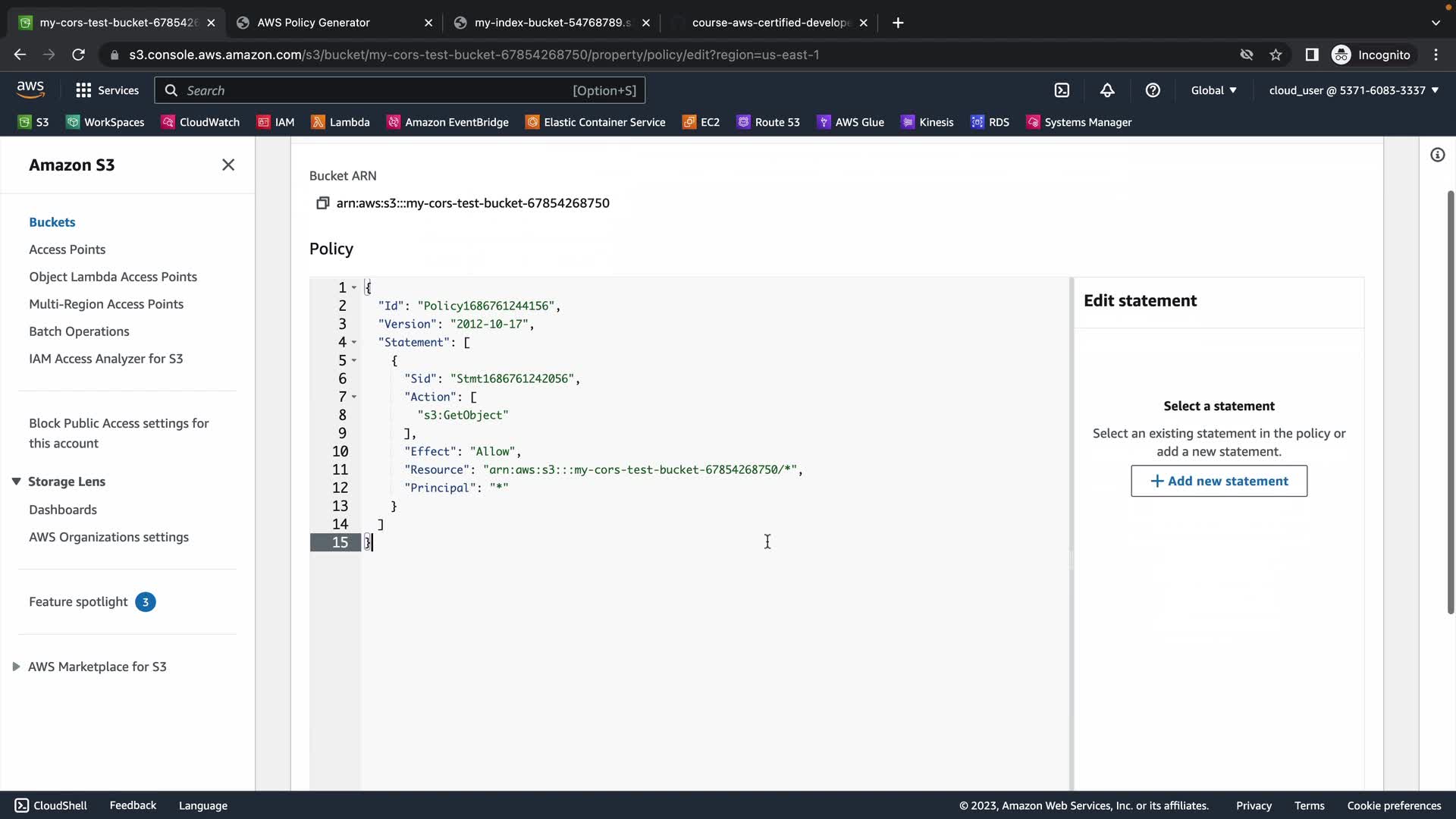This screenshot has height=819, width=1456.
Task: Open the notifications bell
Action: coord(1107,90)
